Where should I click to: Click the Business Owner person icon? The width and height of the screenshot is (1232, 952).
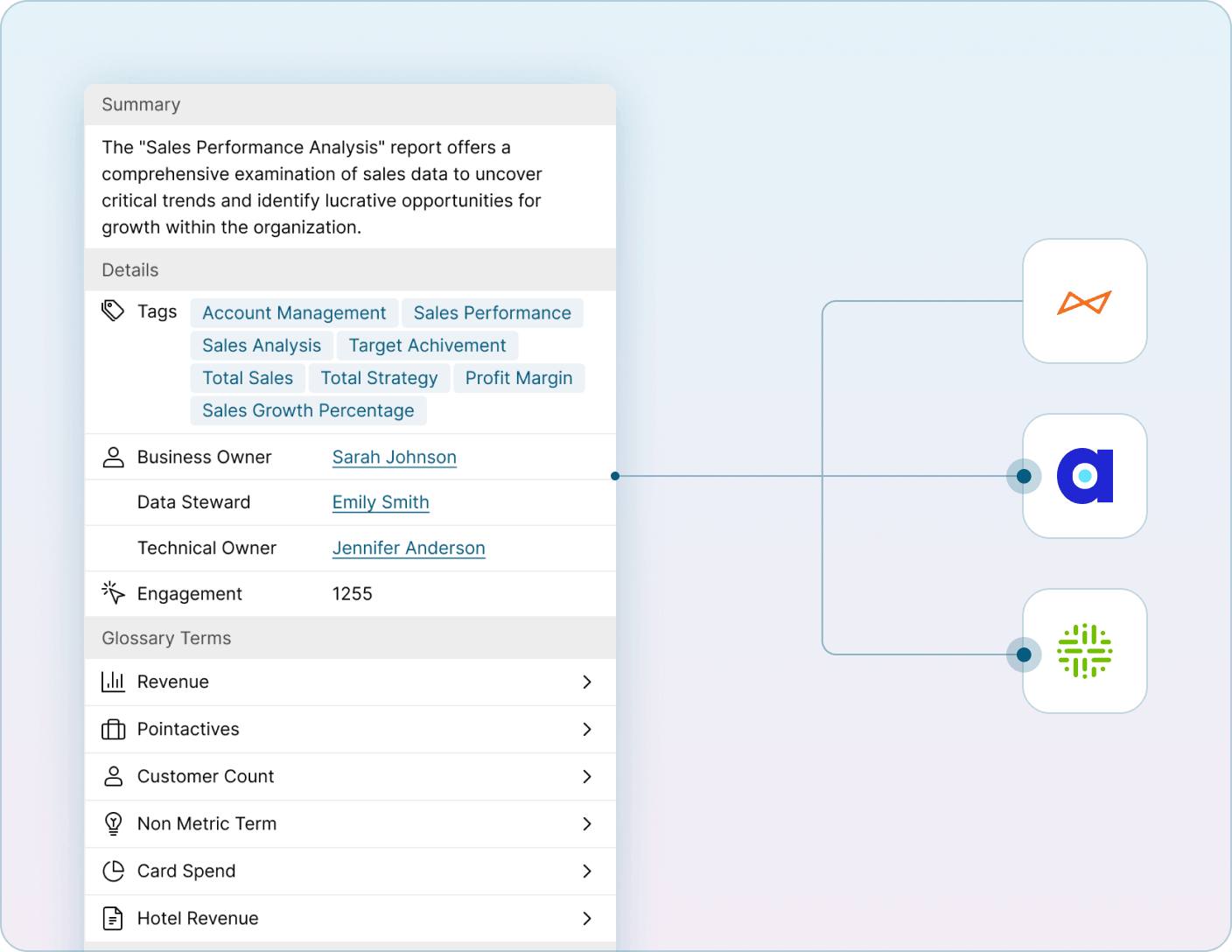pos(114,457)
